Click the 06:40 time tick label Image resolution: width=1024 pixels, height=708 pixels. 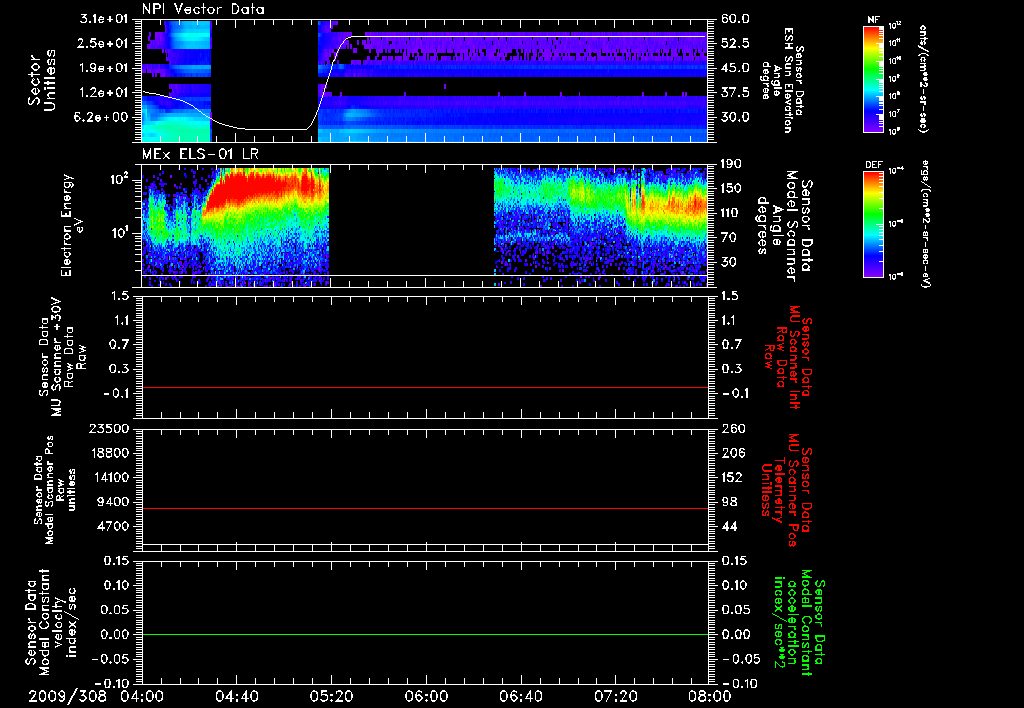tap(520, 696)
